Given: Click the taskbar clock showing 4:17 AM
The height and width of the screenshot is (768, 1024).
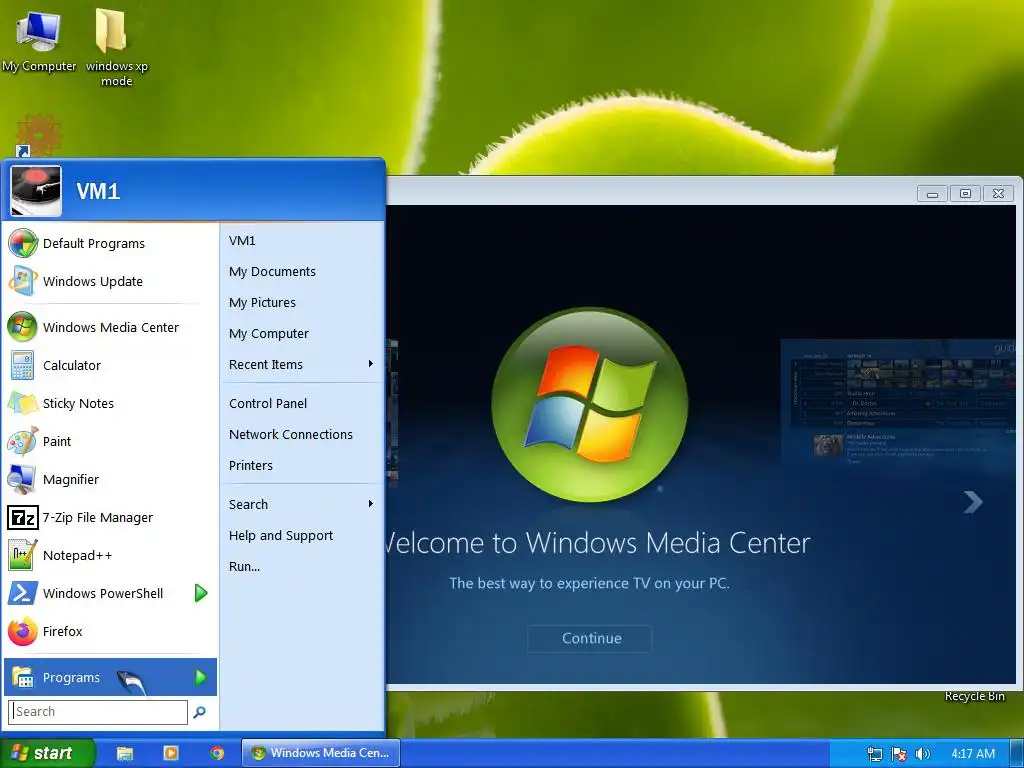Looking at the screenshot, I should tap(973, 754).
